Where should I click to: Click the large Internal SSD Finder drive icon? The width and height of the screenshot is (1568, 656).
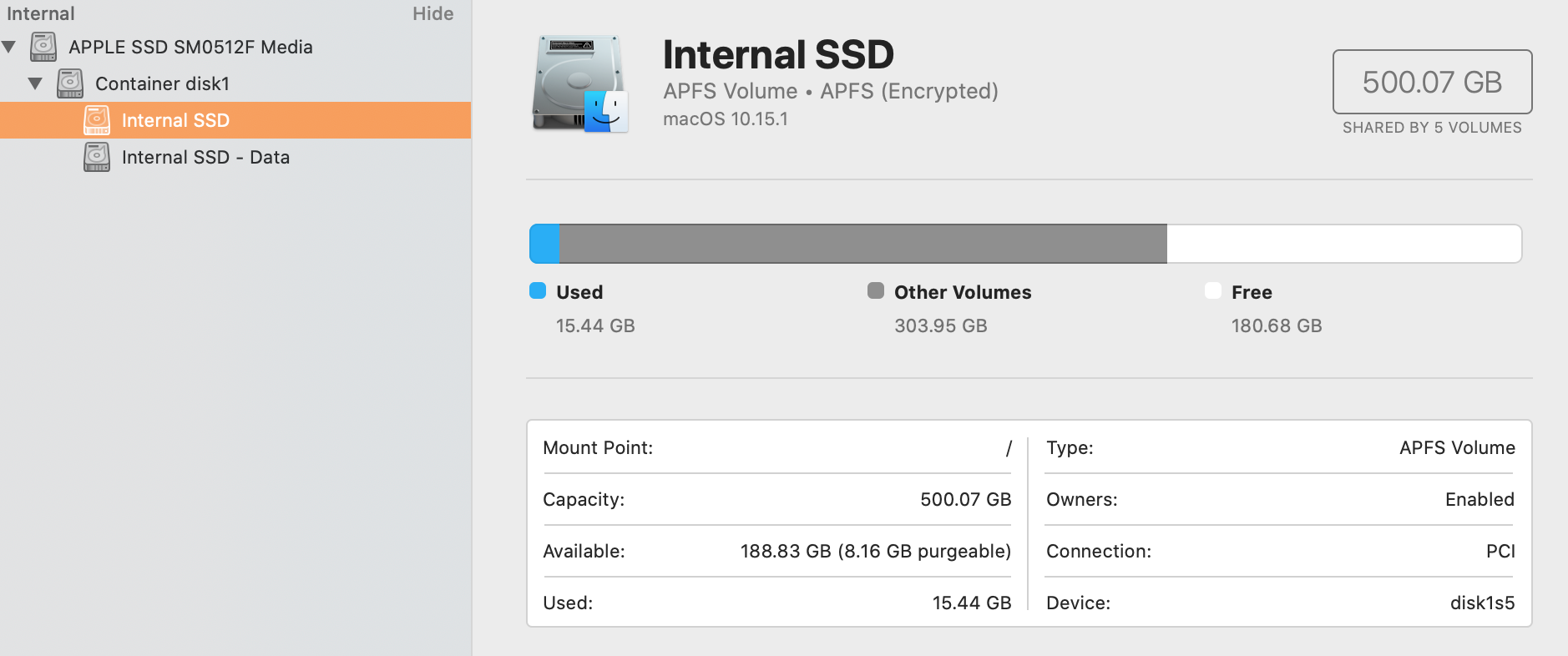click(x=580, y=84)
